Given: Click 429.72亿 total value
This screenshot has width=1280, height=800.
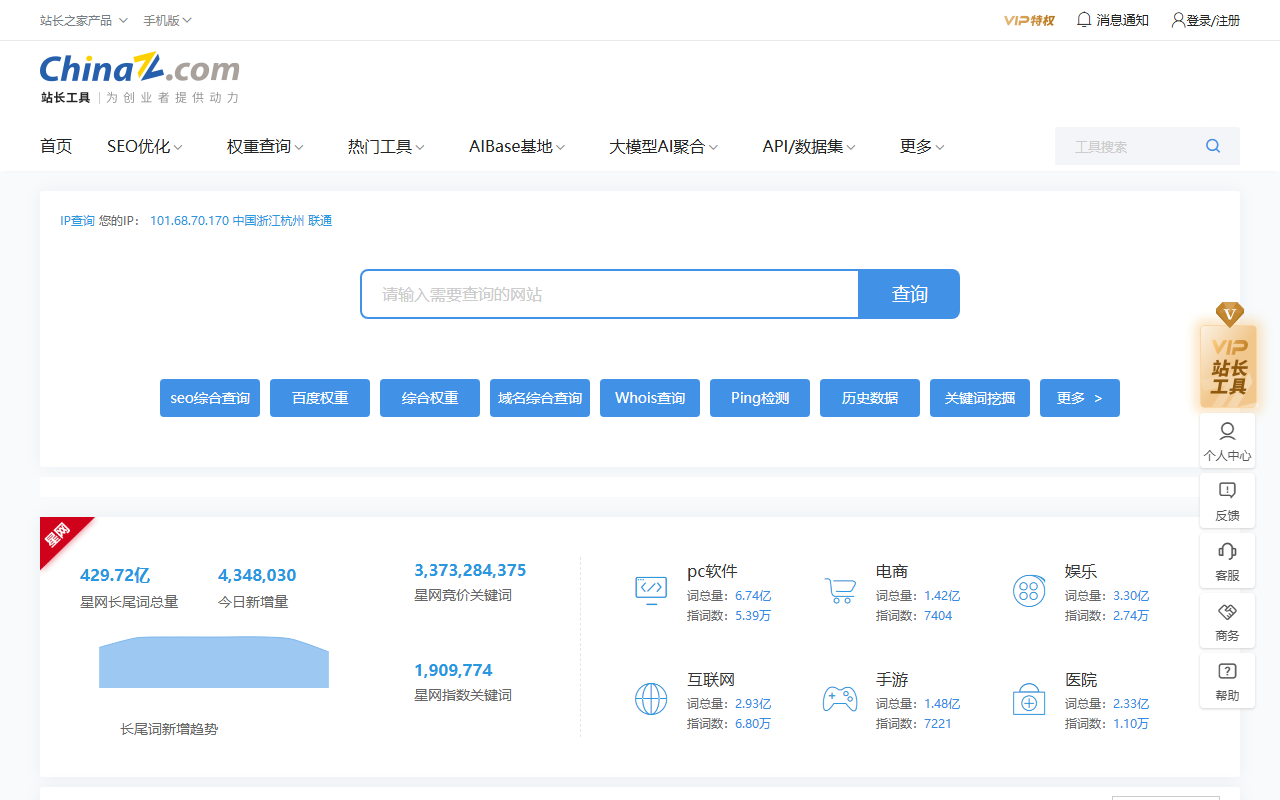Looking at the screenshot, I should point(115,575).
